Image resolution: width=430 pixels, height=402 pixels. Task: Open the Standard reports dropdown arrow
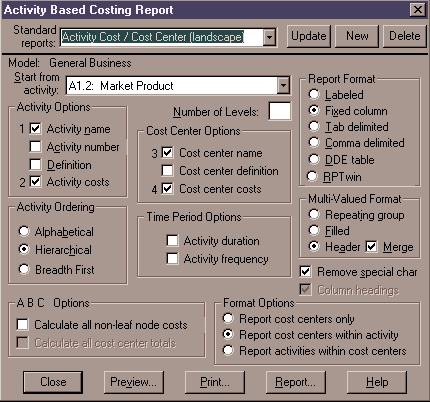click(269, 37)
